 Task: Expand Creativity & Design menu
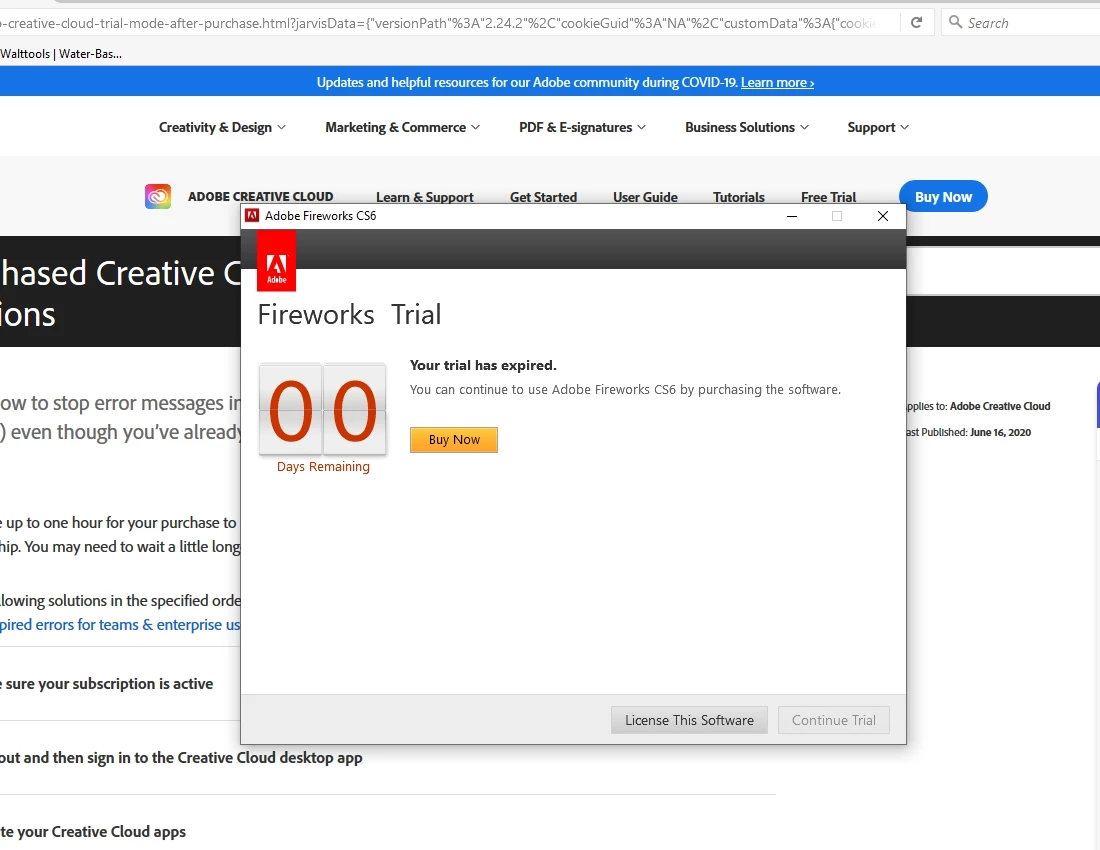[x=222, y=127]
